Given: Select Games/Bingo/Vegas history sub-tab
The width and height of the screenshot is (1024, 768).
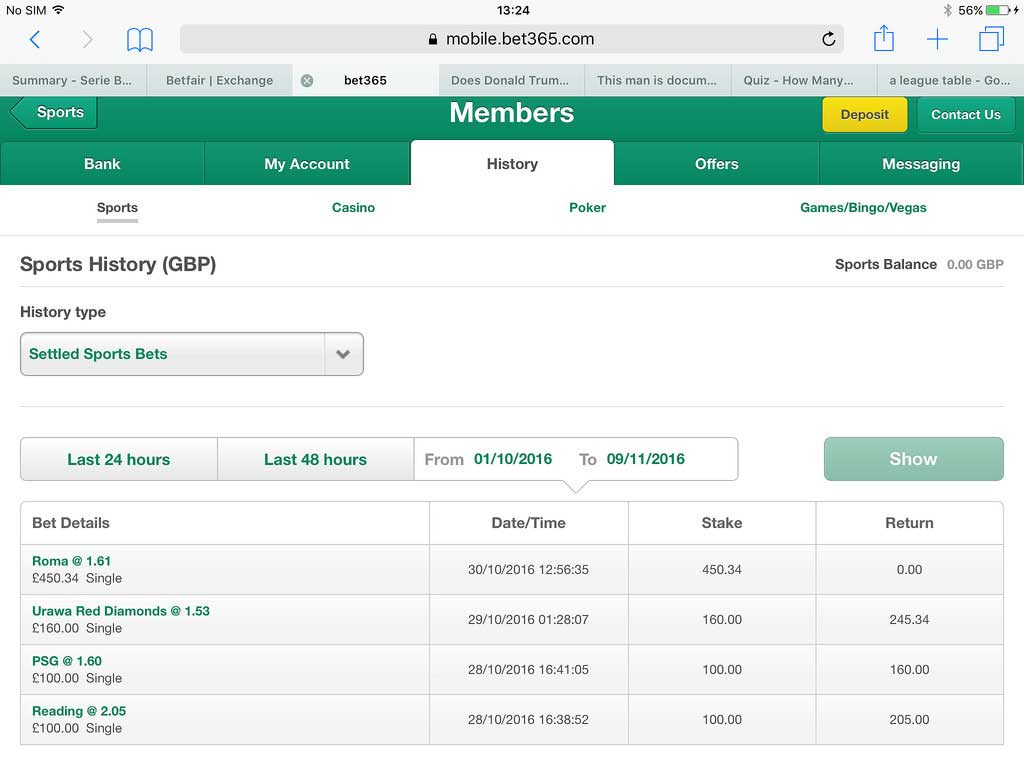Looking at the screenshot, I should click(x=863, y=208).
